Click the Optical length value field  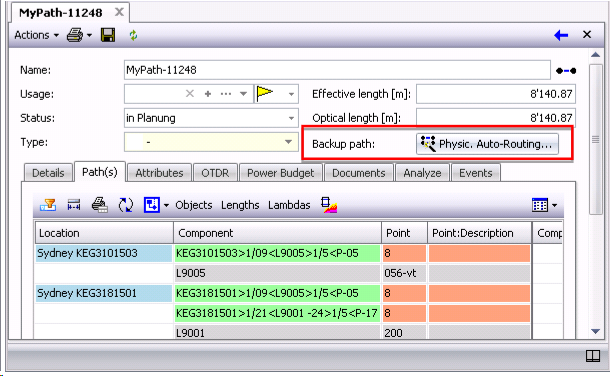pyautogui.click(x=496, y=118)
